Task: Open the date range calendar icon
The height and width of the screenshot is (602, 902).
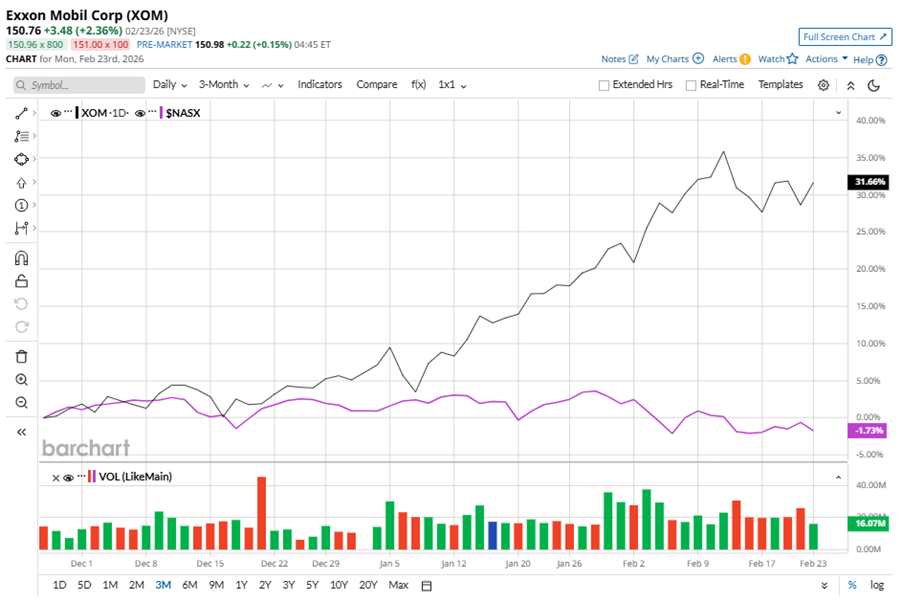Action: pos(426,586)
